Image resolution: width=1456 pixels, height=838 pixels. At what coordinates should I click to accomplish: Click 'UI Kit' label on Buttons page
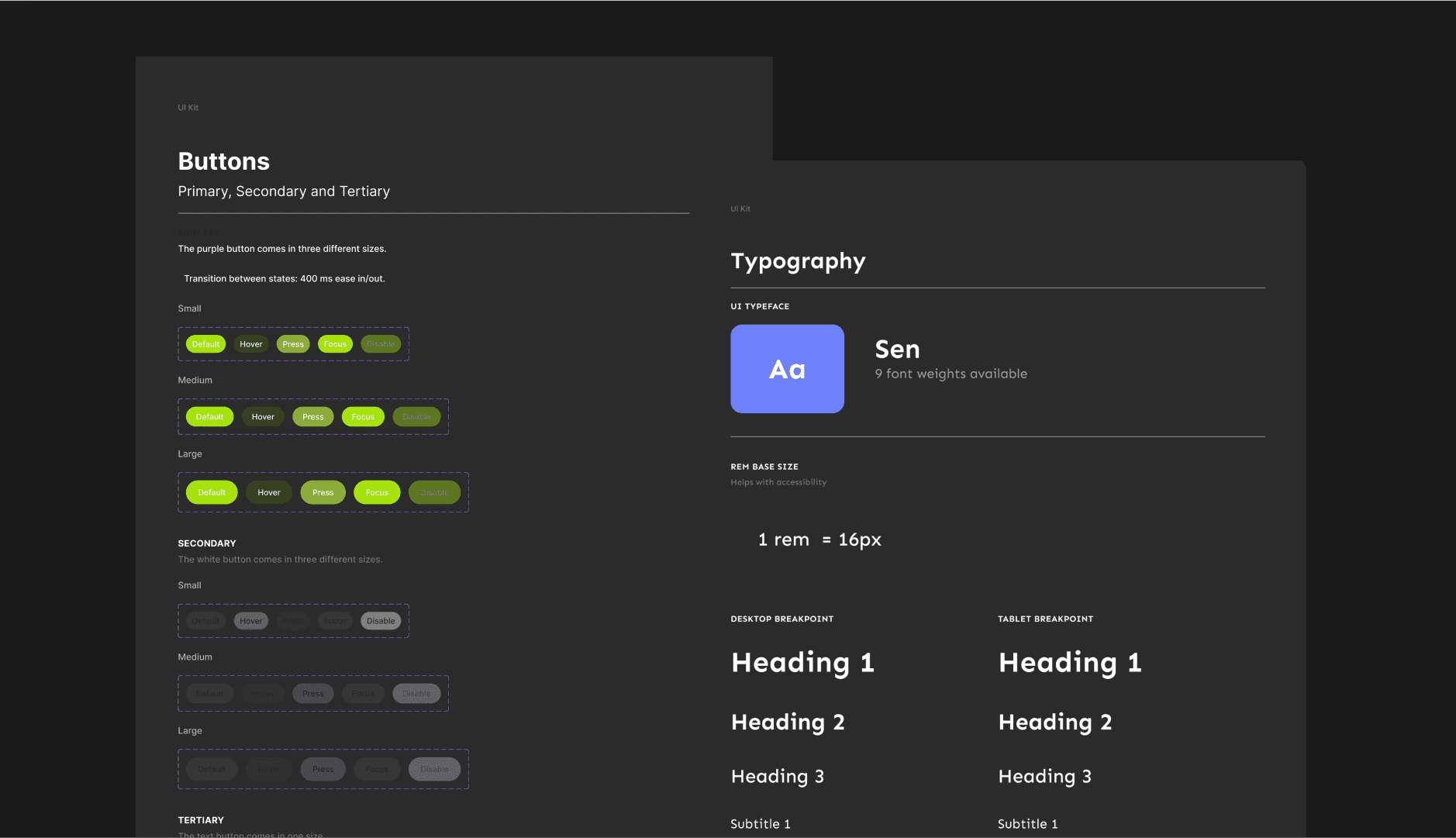pos(188,108)
